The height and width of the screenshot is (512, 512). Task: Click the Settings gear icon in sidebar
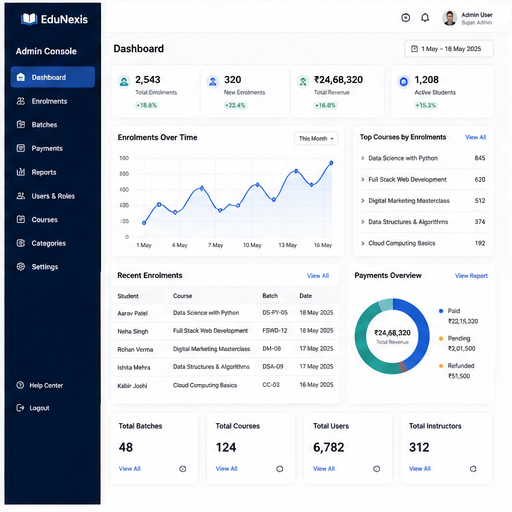(x=21, y=267)
